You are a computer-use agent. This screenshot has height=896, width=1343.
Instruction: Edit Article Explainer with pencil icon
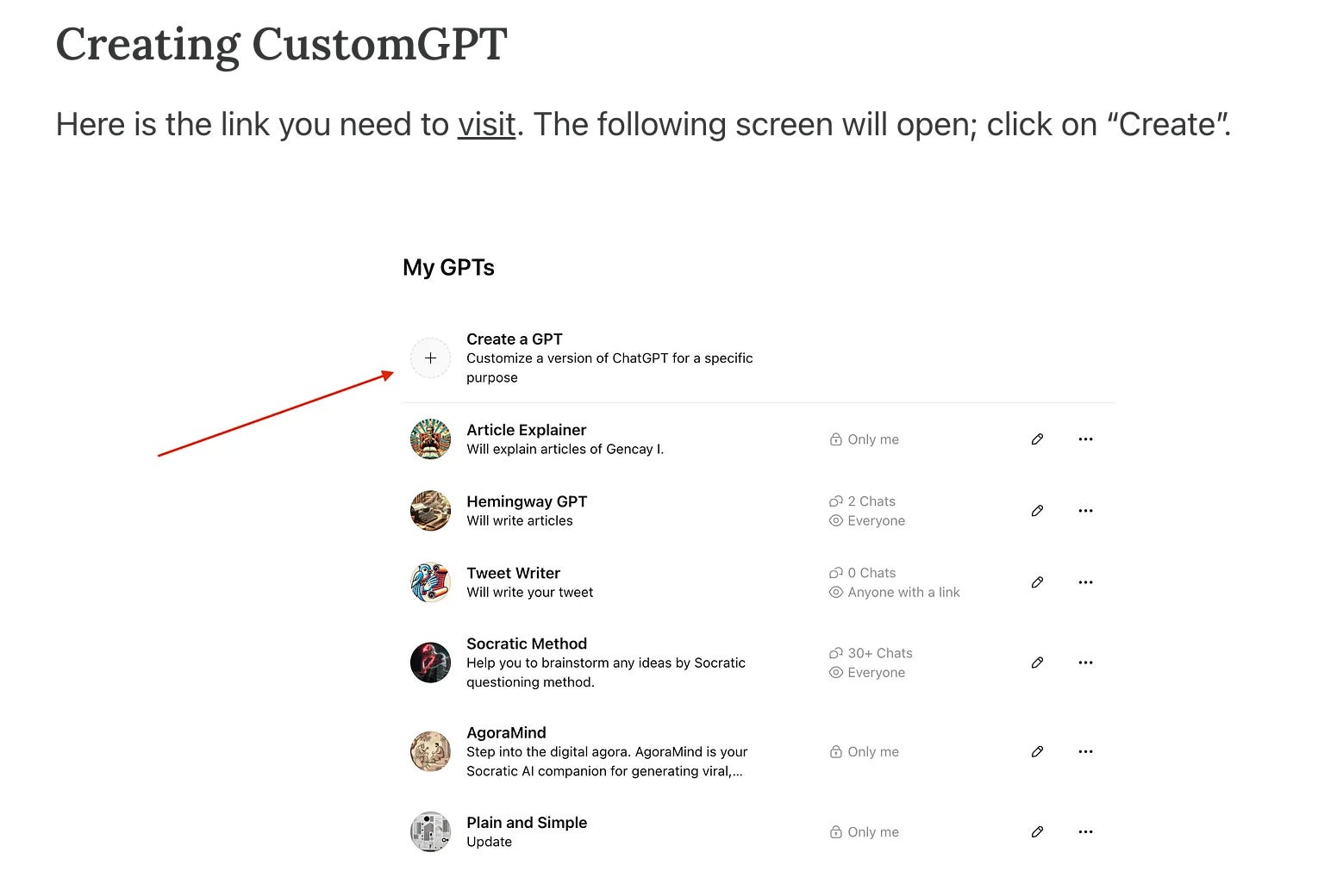click(1037, 439)
